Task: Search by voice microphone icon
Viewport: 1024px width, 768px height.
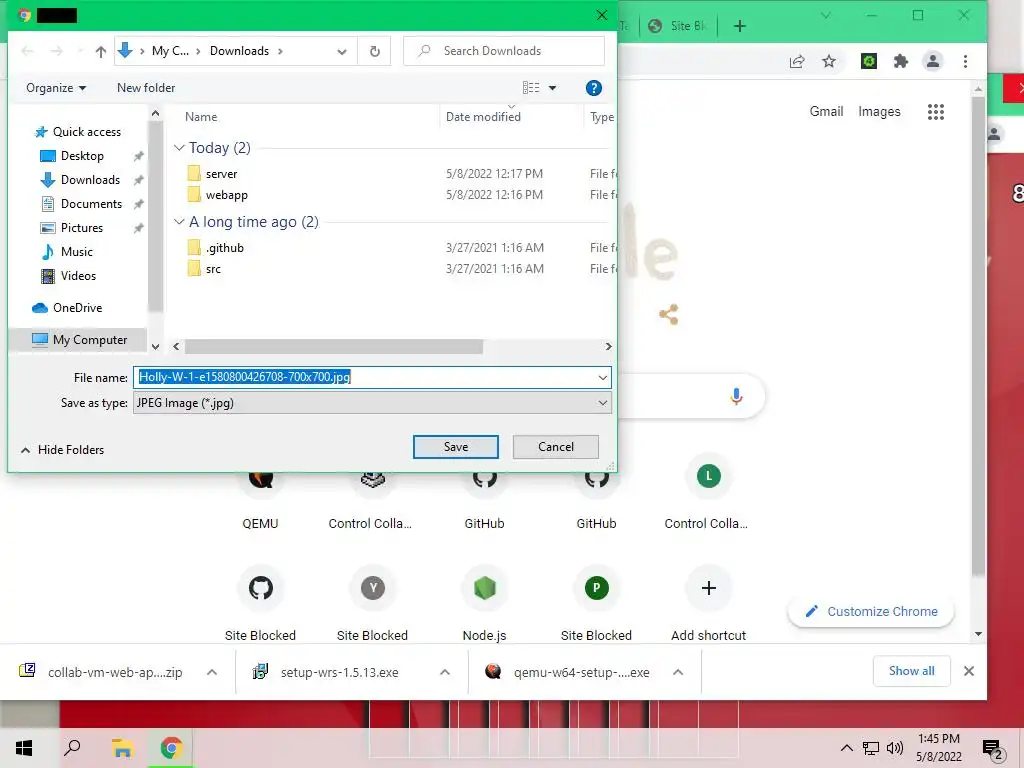Action: coord(736,396)
